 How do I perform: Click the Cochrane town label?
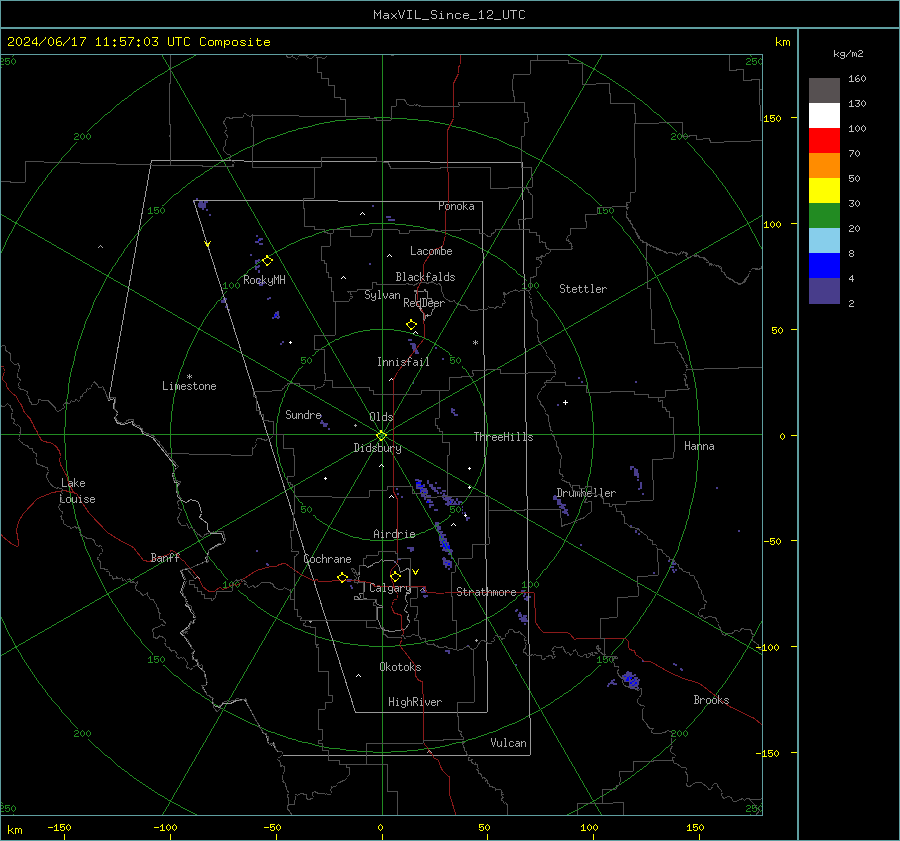pos(327,559)
